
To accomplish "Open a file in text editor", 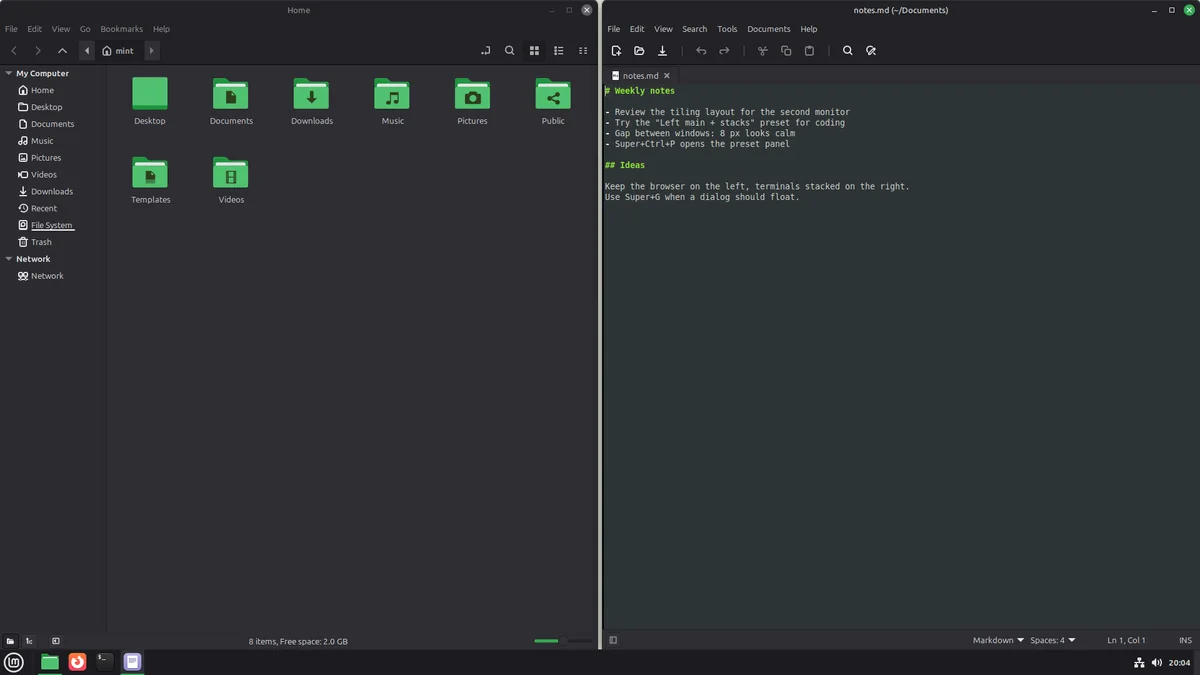I will 639,51.
